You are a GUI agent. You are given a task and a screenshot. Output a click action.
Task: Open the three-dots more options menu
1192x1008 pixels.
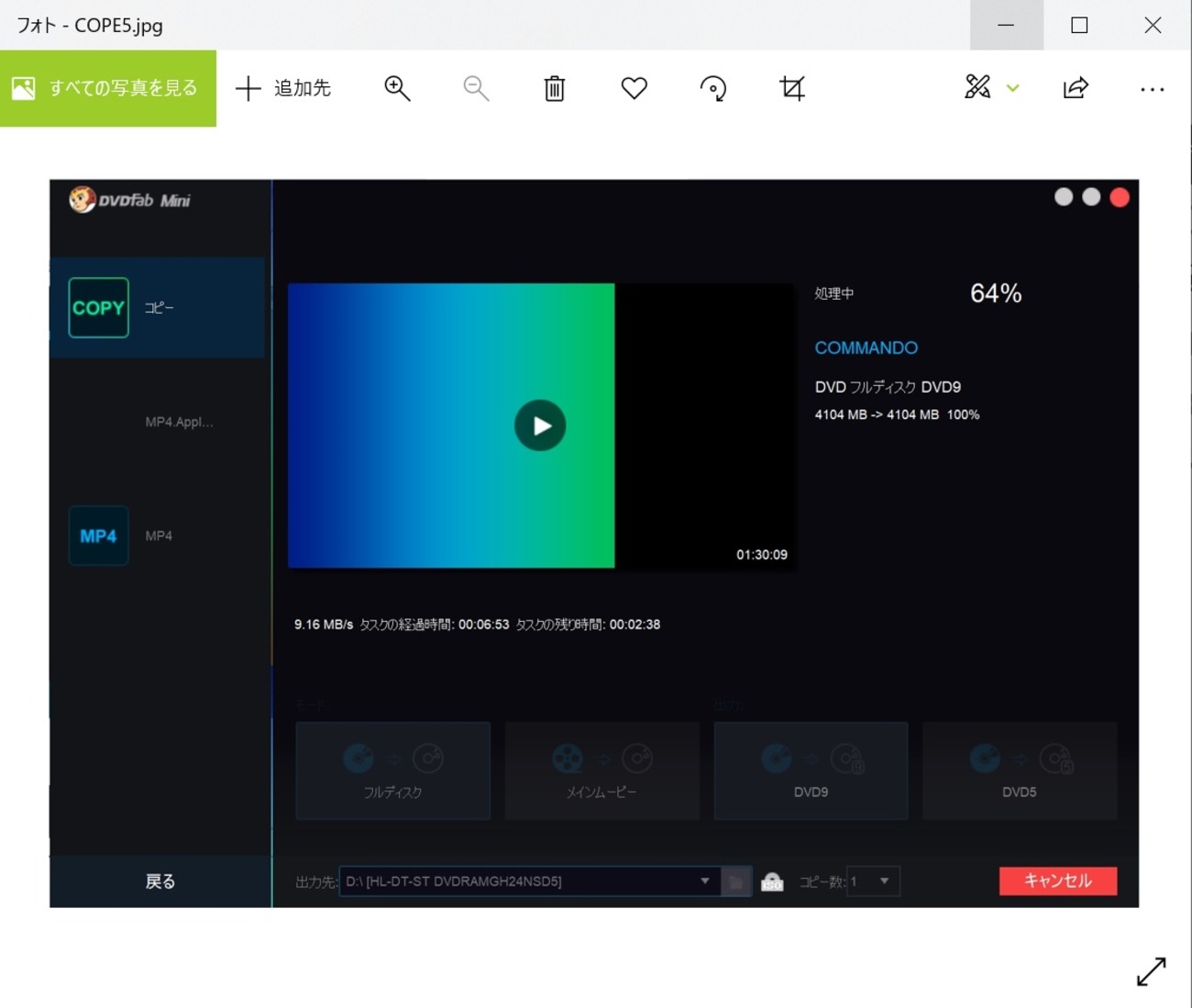coord(1152,89)
